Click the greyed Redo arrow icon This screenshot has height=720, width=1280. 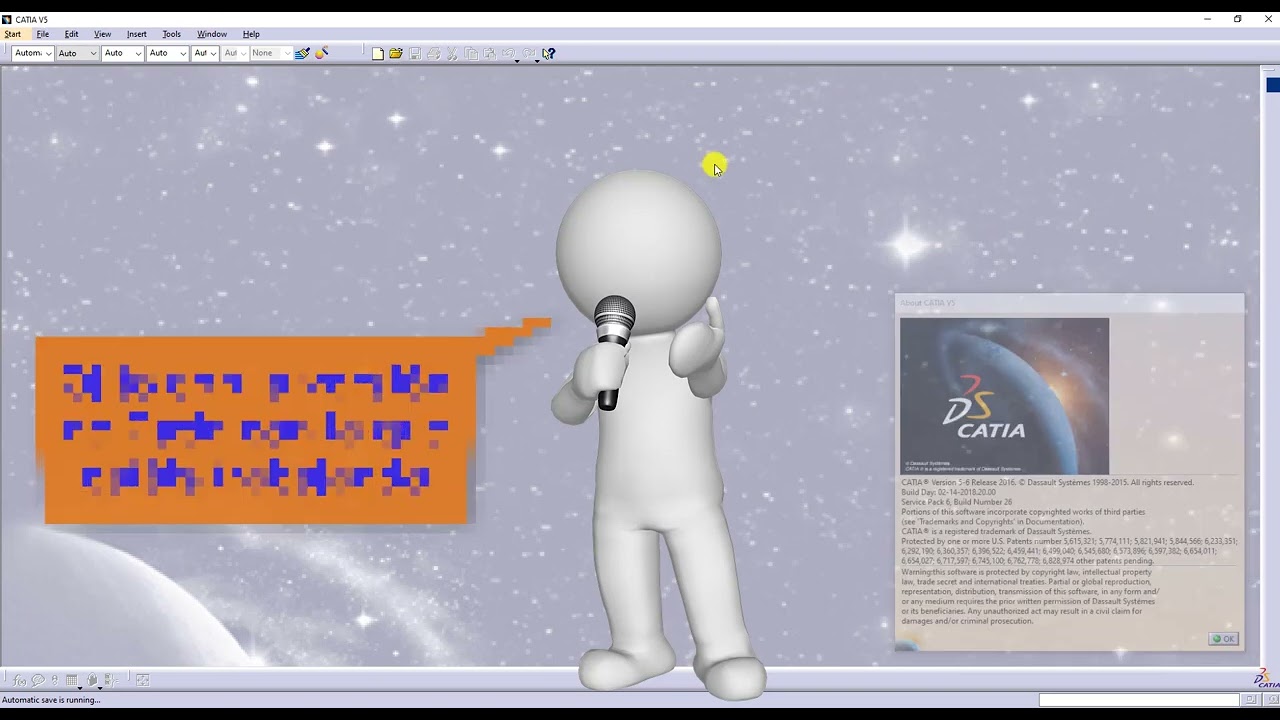click(x=528, y=53)
